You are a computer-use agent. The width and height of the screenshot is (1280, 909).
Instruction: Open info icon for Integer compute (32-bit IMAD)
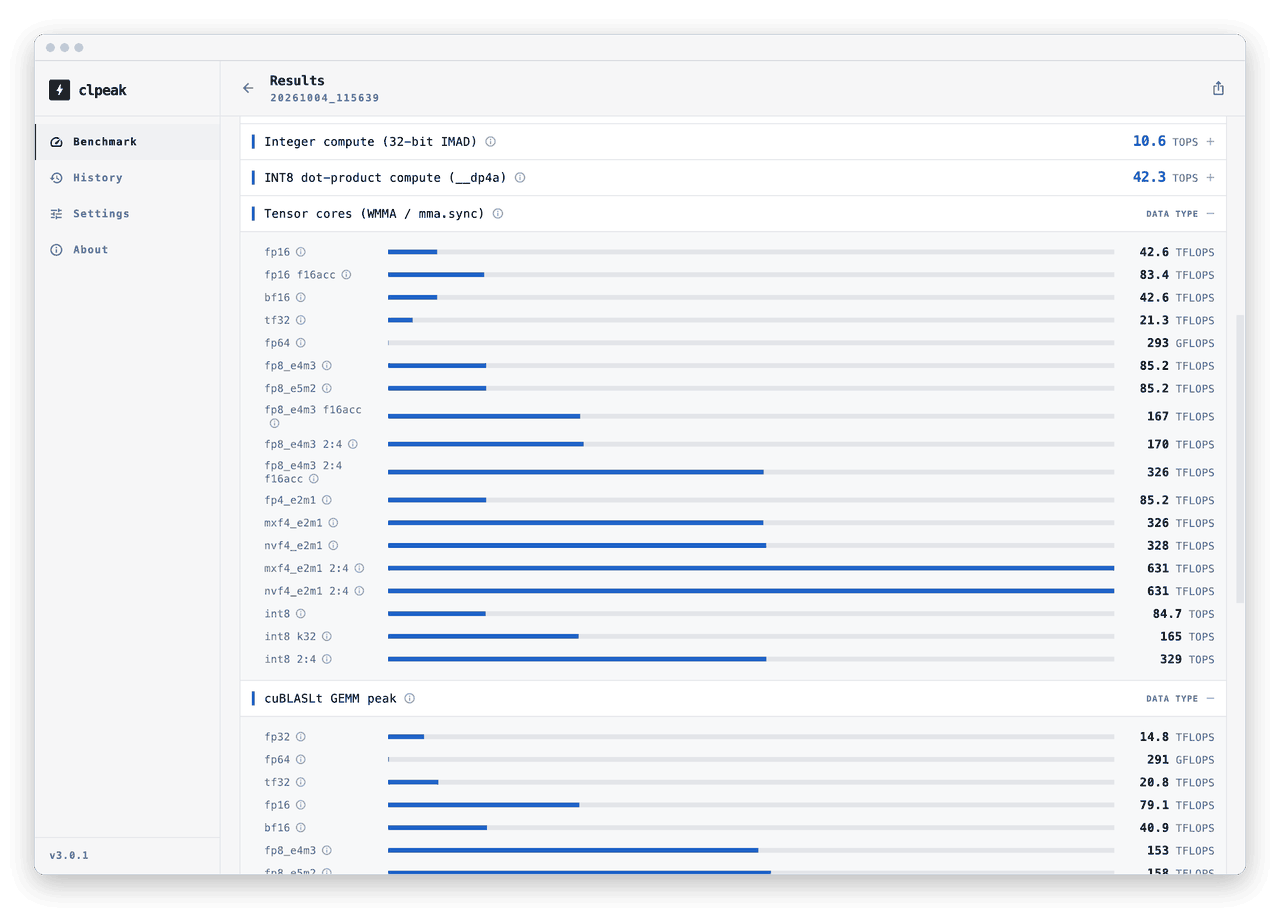490,142
